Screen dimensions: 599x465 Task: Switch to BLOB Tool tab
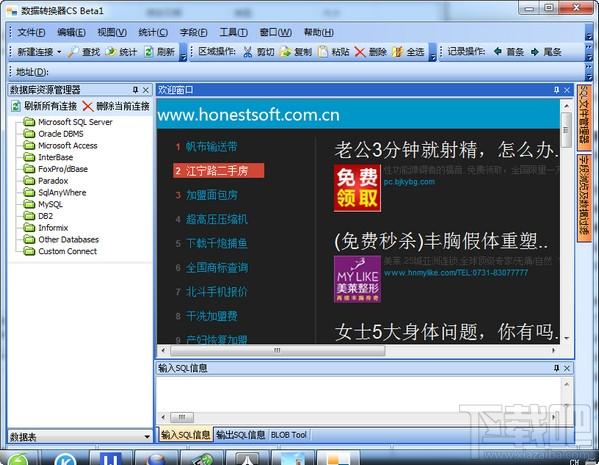pos(289,435)
